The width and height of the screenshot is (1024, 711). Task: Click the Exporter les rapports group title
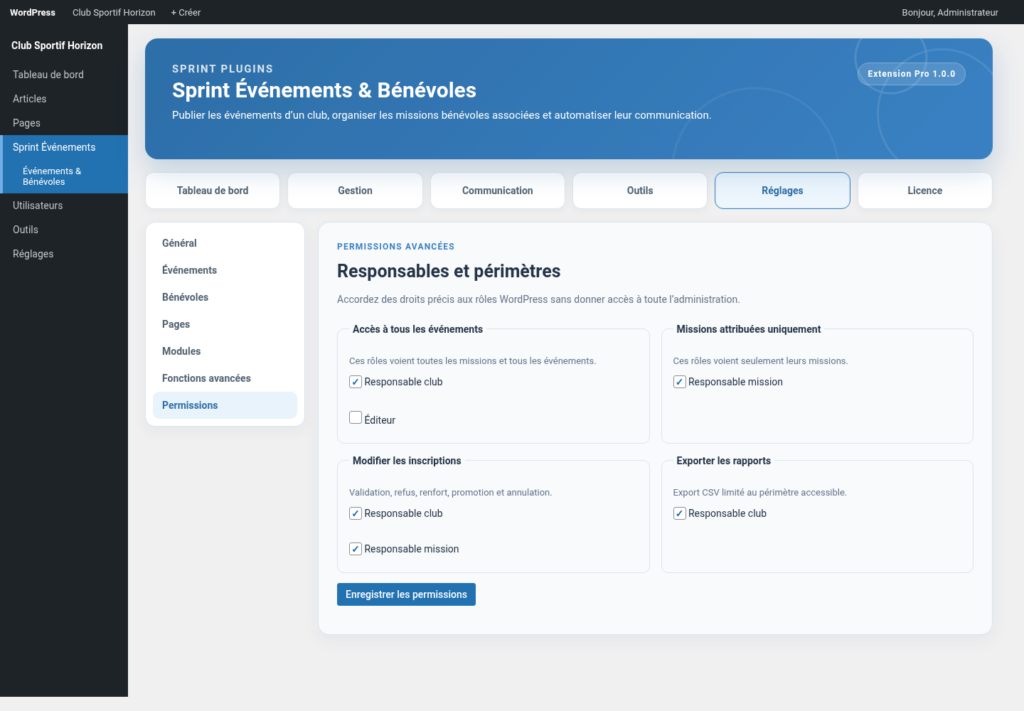point(724,461)
